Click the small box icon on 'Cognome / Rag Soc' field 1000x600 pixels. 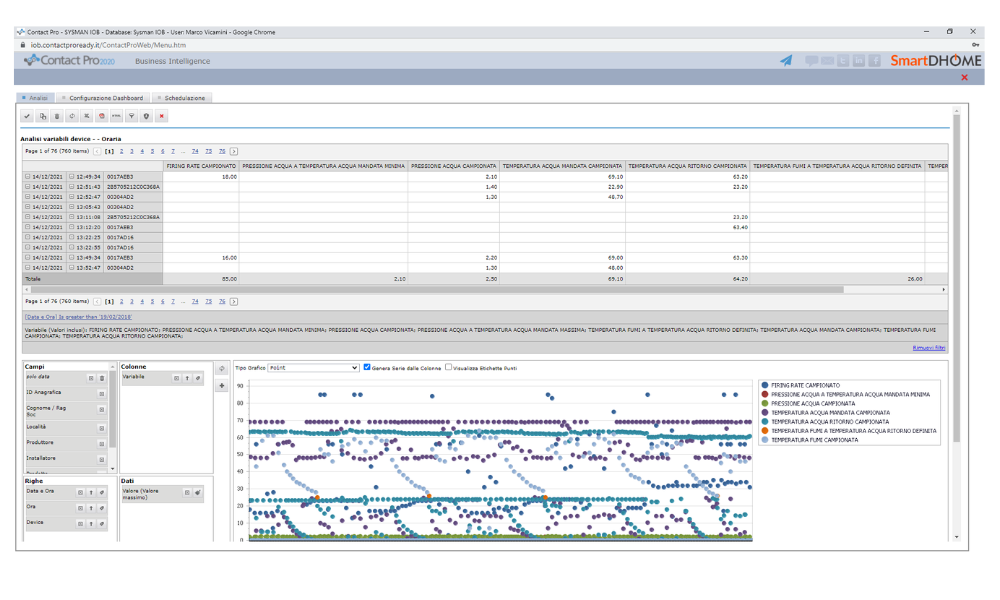(x=101, y=409)
